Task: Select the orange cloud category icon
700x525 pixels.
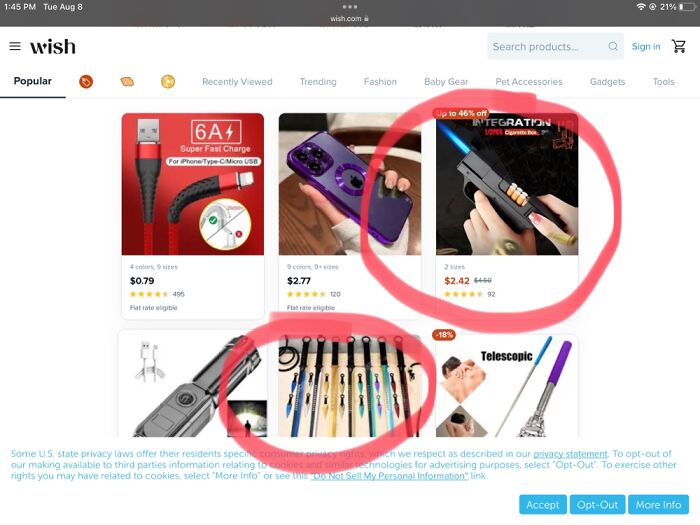Action: [127, 82]
